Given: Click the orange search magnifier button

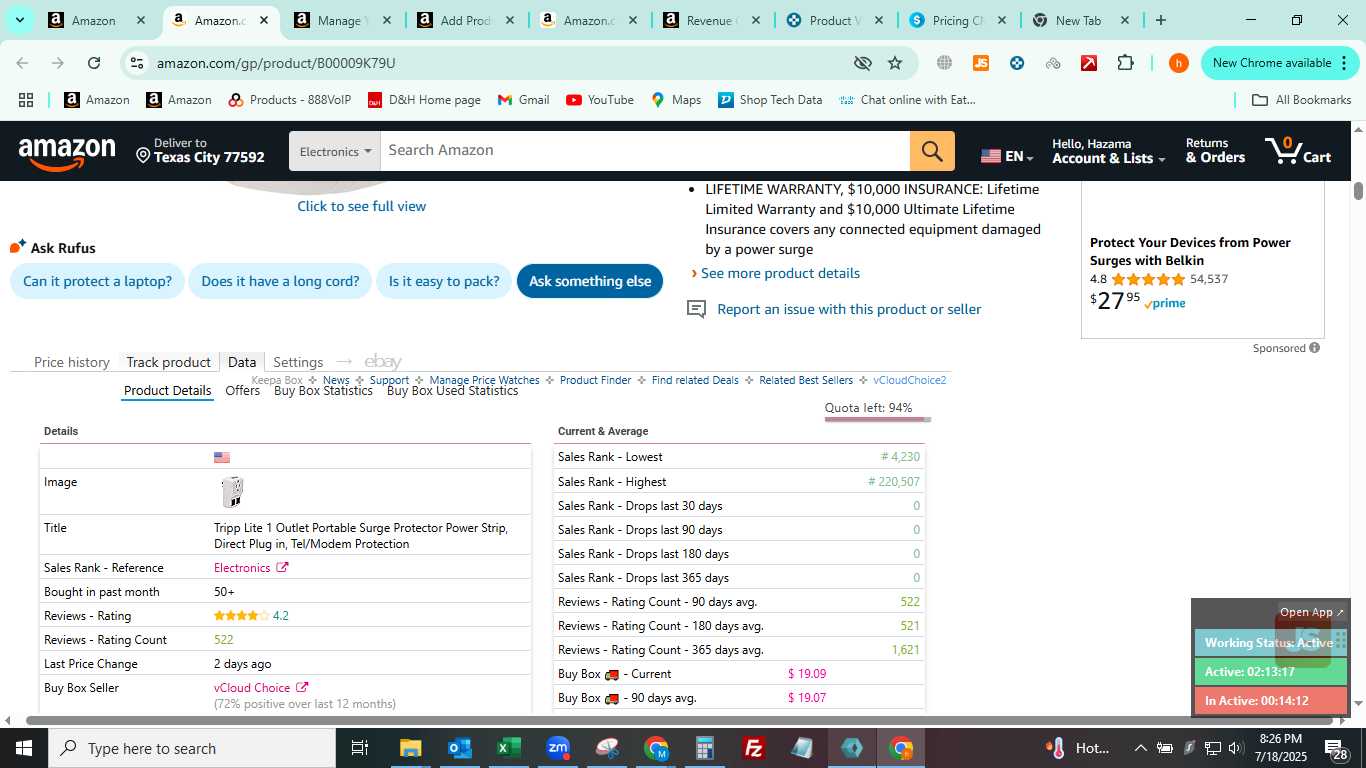Looking at the screenshot, I should coord(932,151).
